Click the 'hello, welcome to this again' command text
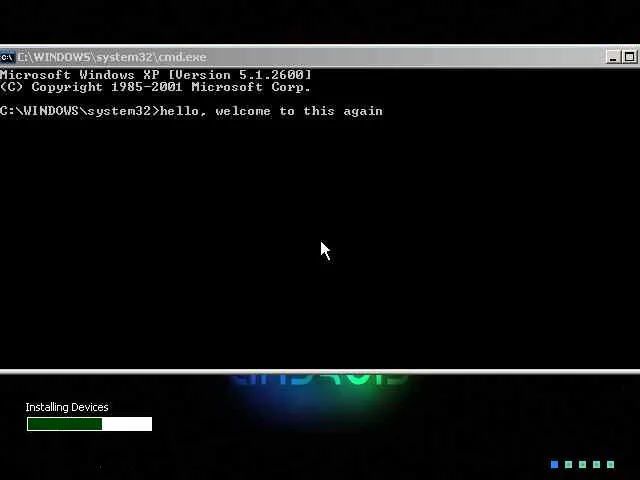 click(x=271, y=111)
